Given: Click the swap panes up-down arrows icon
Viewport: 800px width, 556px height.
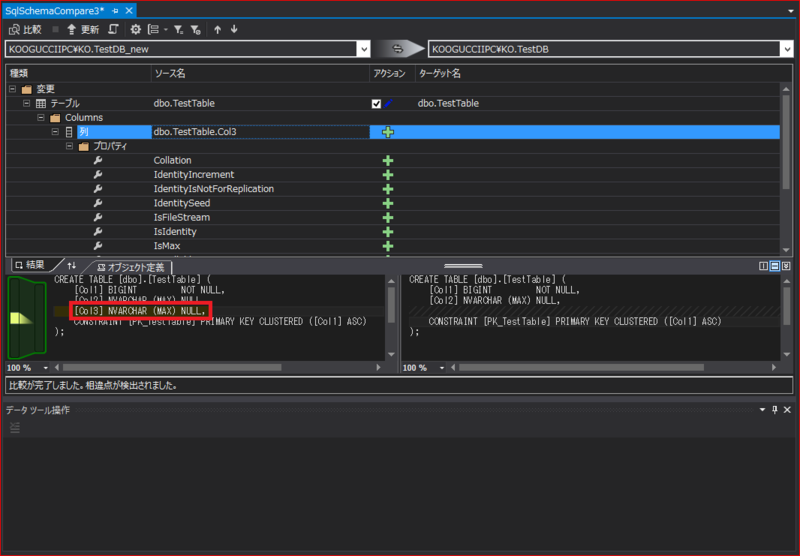Looking at the screenshot, I should coord(71,265).
